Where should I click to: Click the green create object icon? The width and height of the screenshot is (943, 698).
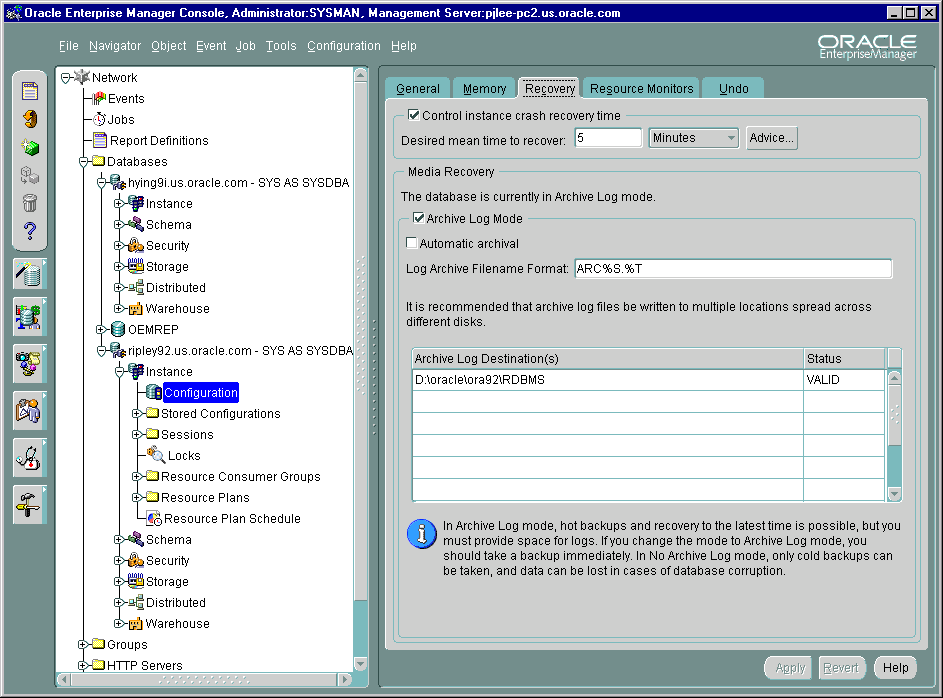click(30, 147)
